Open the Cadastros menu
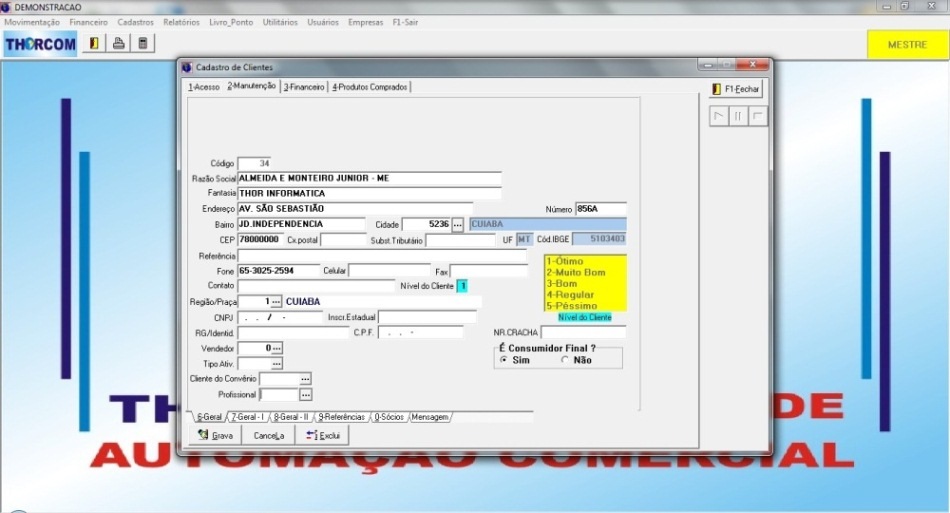This screenshot has height=513, width=950. 135,22
